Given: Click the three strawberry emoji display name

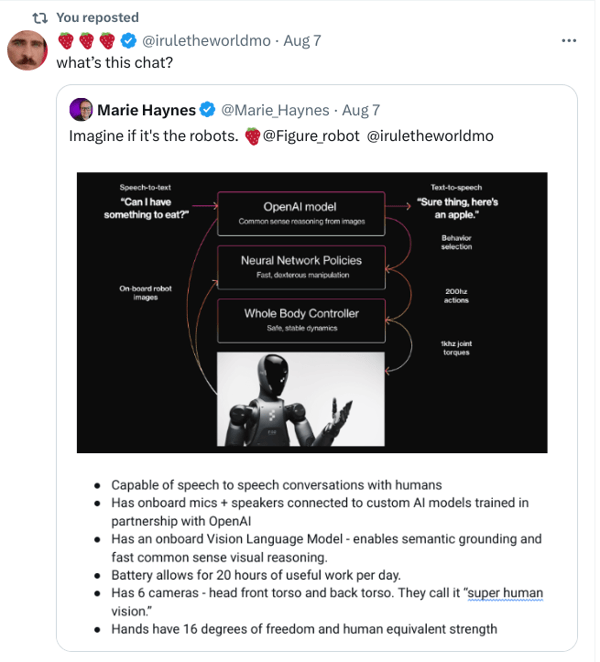Looking at the screenshot, I should tap(86, 41).
